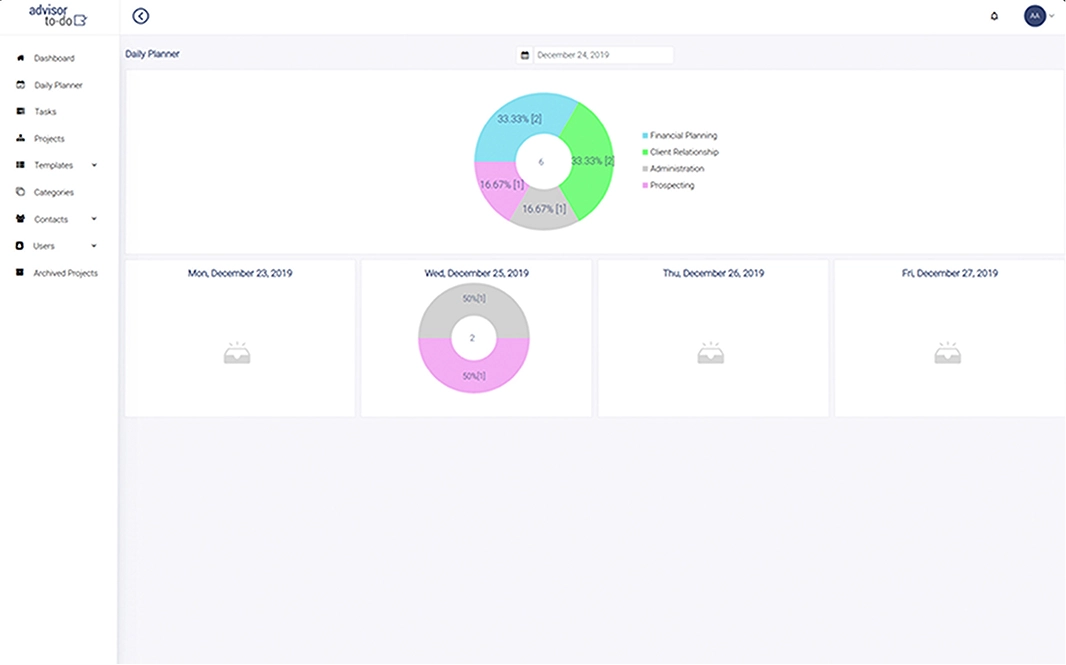This screenshot has width=1066, height=665.
Task: Toggle Financial Planning legend entry
Action: pos(683,135)
